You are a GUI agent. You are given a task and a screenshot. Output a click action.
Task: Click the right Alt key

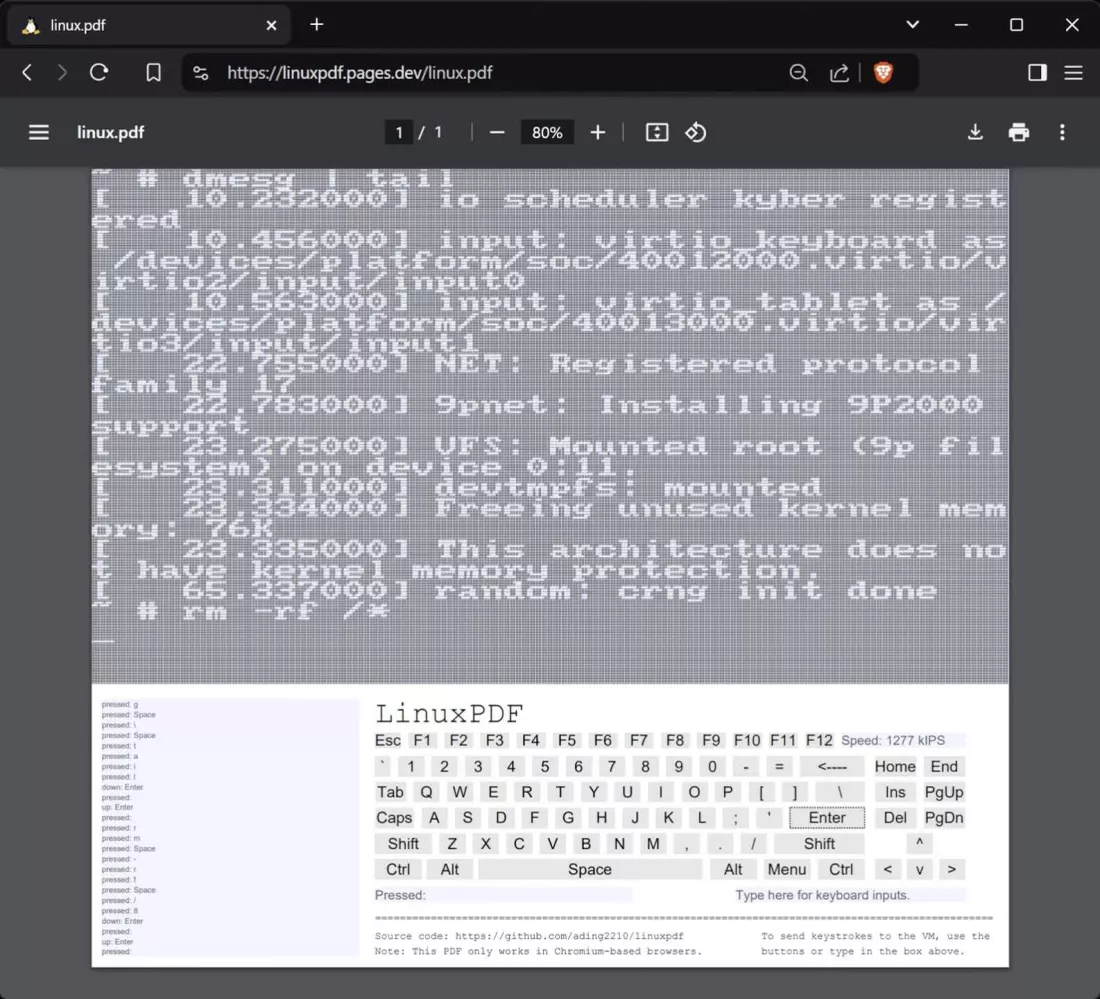(733, 870)
